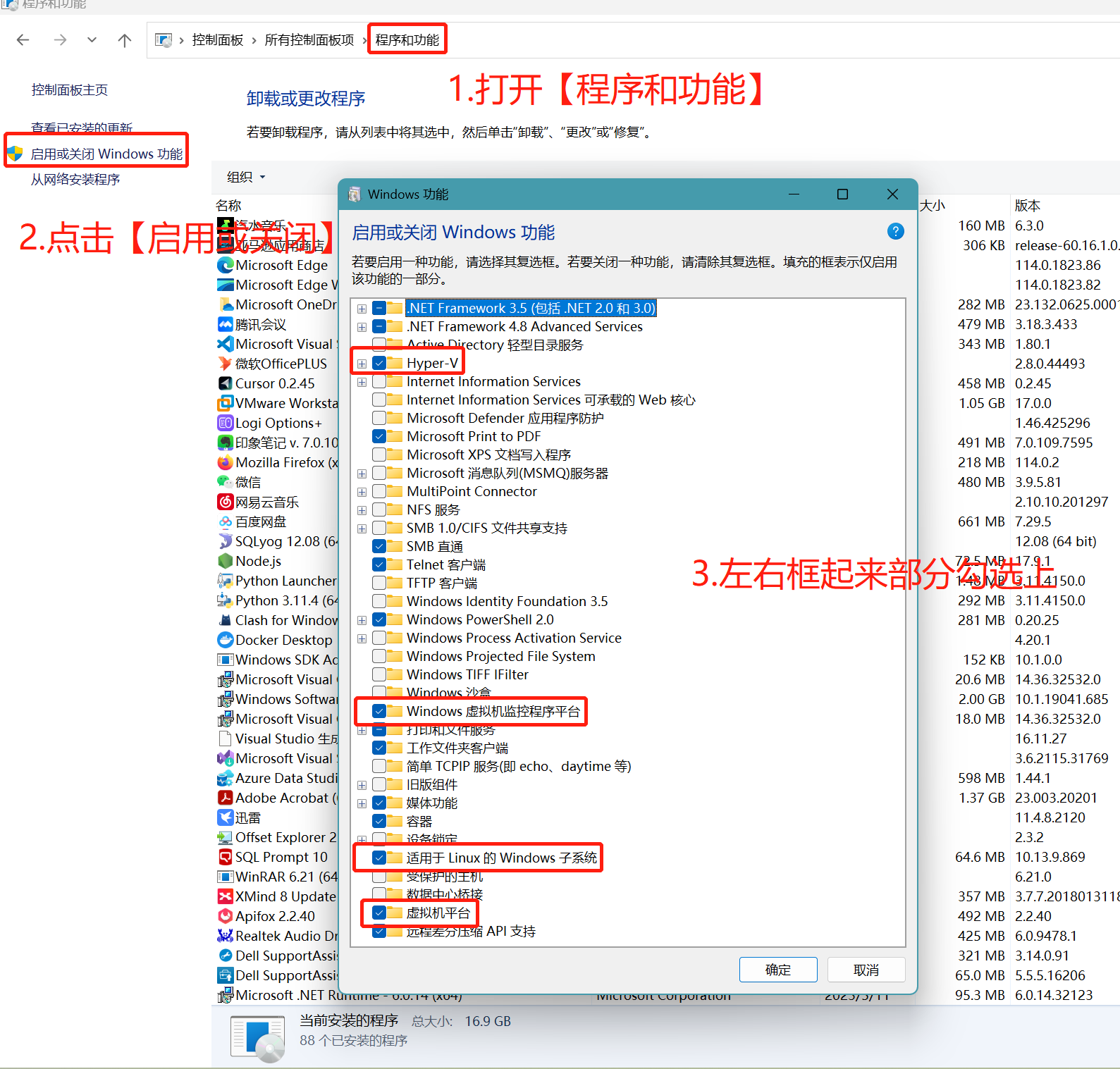Enable Internet Information Services checkbox
Image resolution: width=1120 pixels, height=1069 pixels.
click(379, 381)
